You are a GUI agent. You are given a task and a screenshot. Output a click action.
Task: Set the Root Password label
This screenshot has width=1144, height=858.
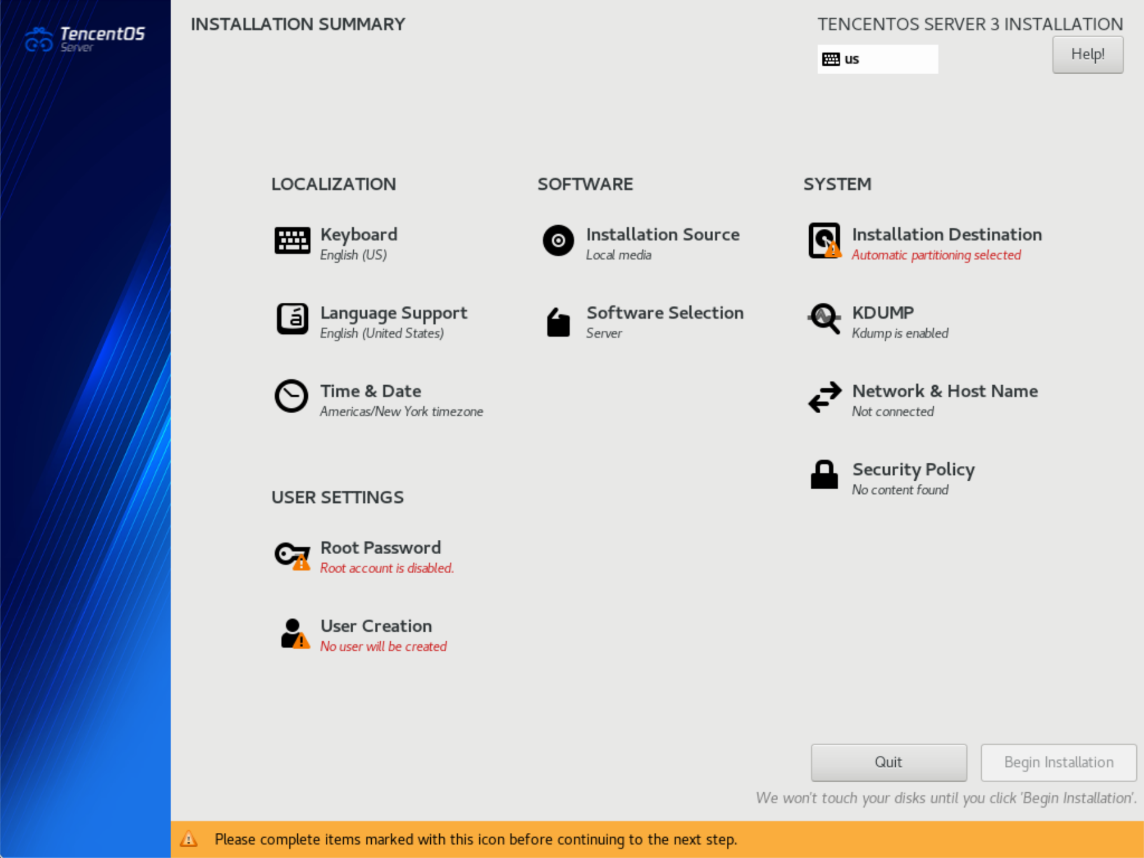(381, 548)
